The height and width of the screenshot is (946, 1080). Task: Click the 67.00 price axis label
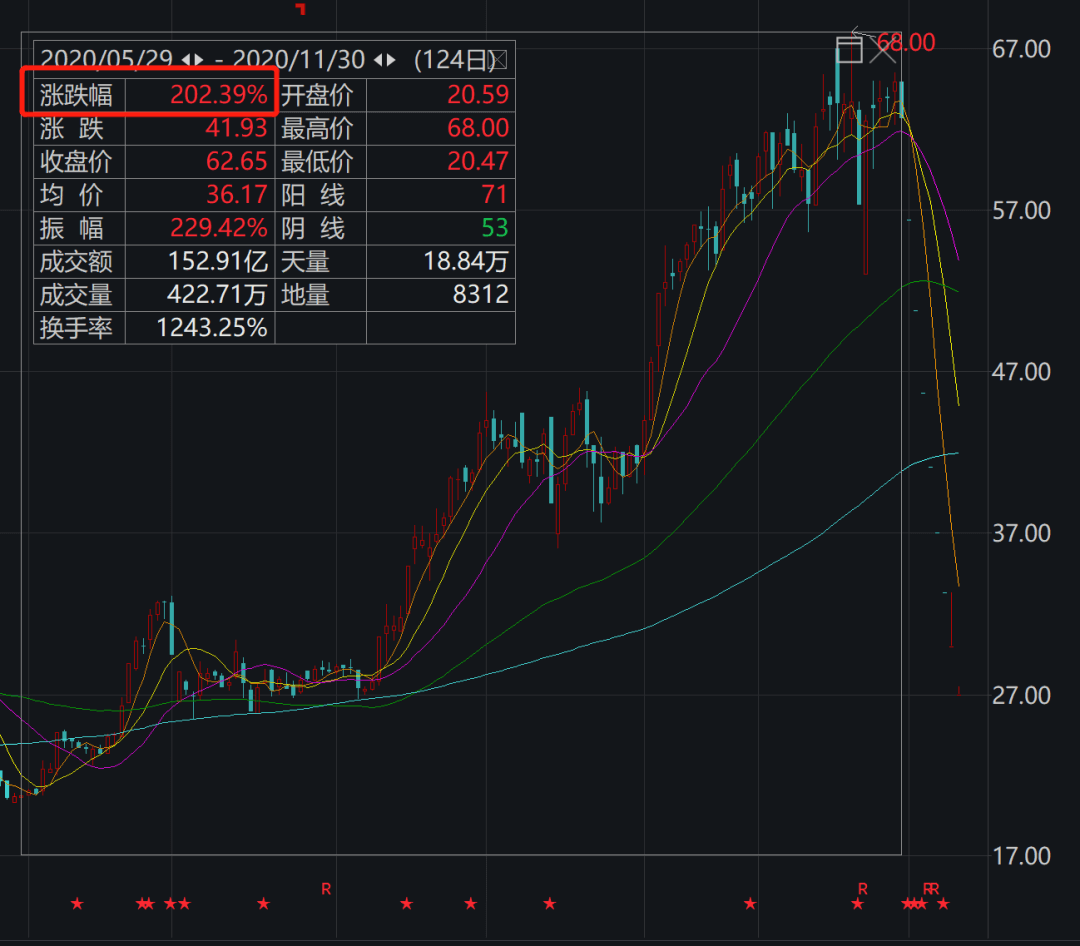(1021, 50)
